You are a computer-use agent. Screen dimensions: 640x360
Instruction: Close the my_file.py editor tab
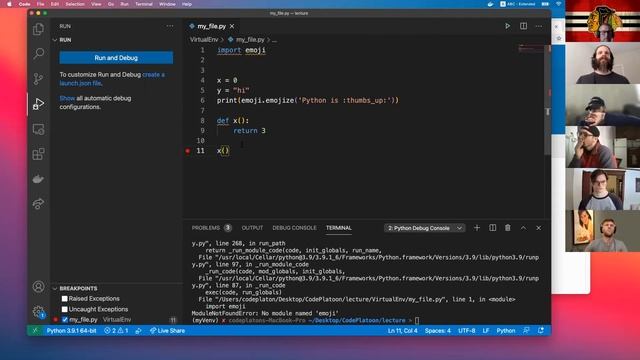pos(232,26)
